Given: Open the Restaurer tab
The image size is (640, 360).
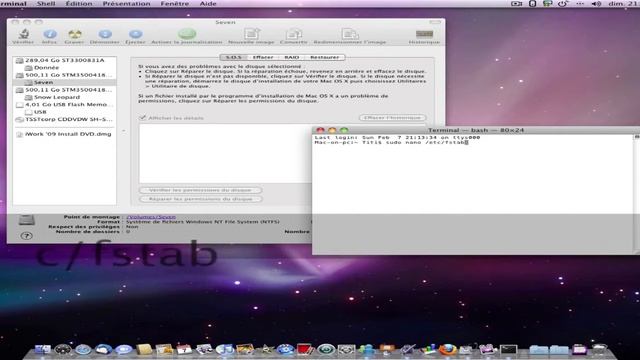Looking at the screenshot, I should tap(324, 57).
